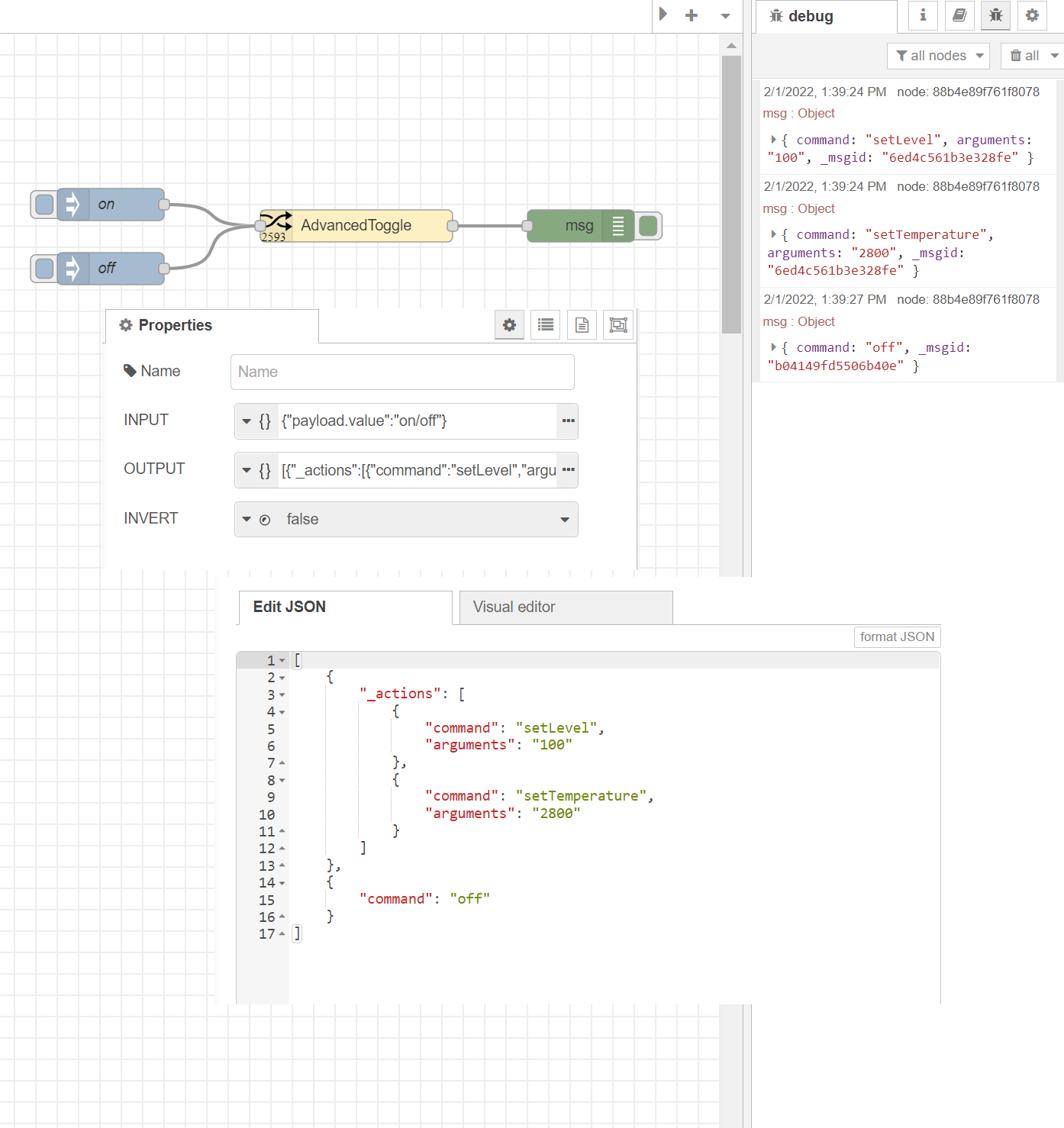Select the debug messages bug icon

coord(995,15)
